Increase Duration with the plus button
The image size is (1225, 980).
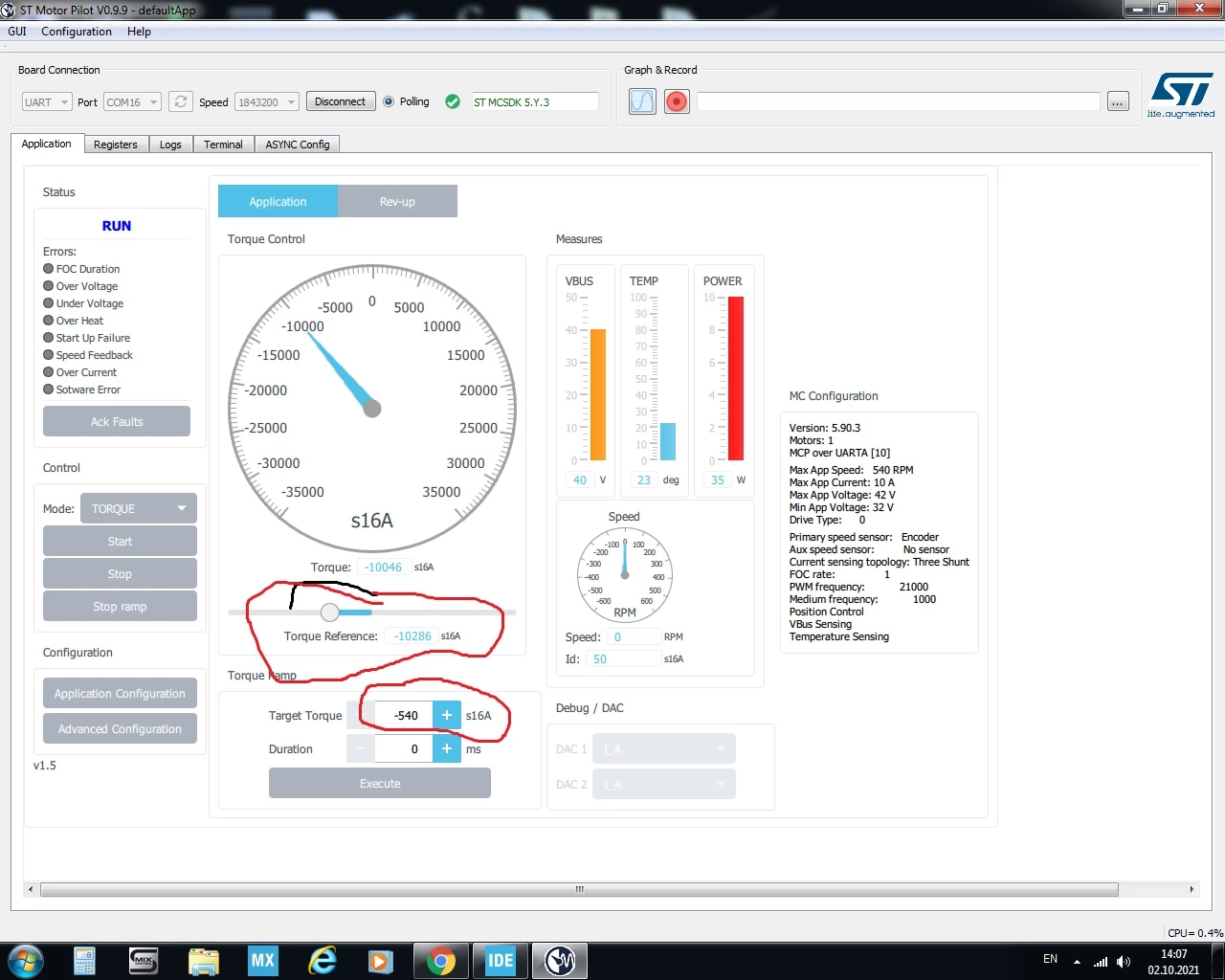(447, 748)
